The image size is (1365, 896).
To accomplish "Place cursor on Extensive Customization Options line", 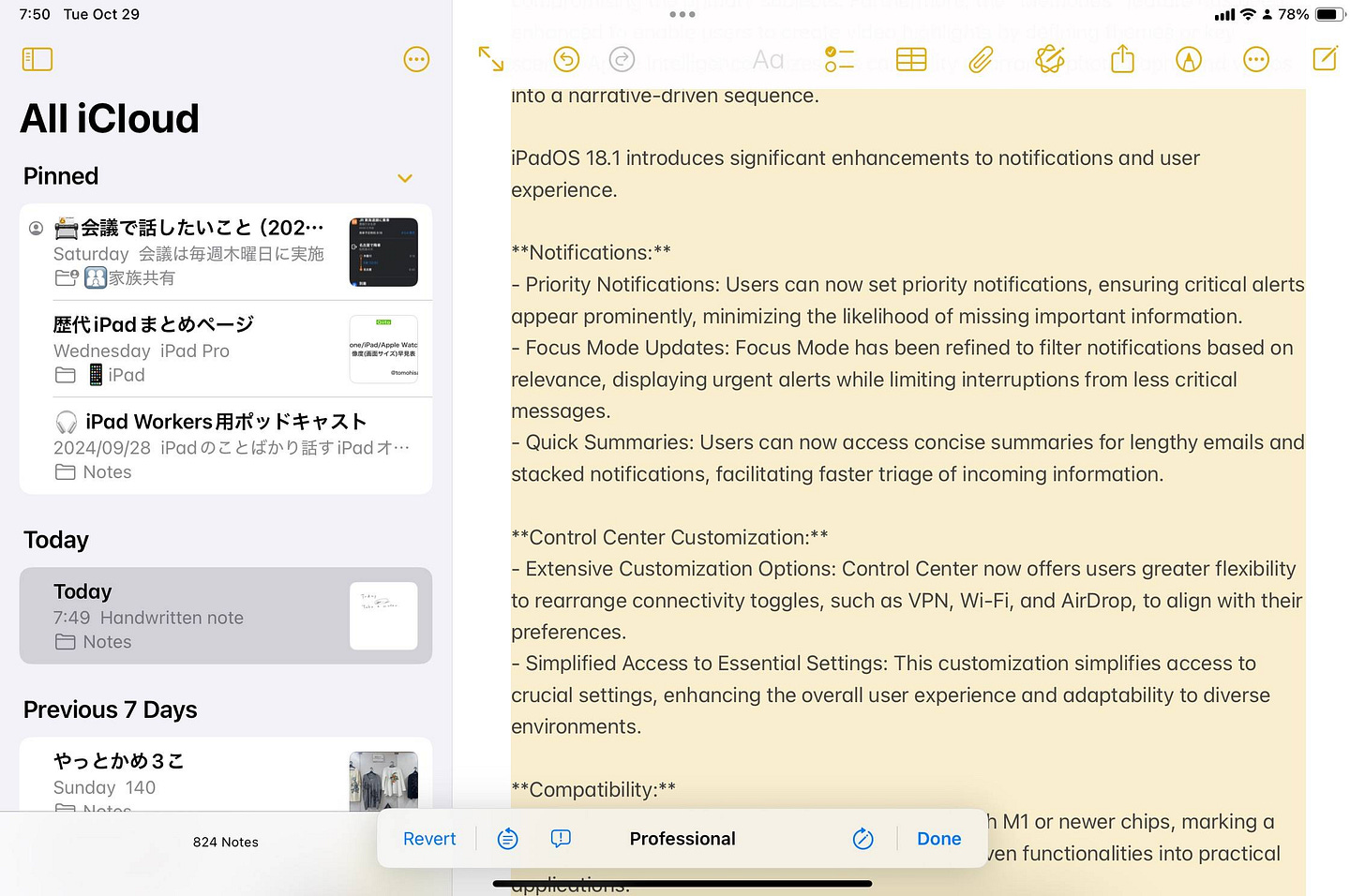I will point(904,569).
